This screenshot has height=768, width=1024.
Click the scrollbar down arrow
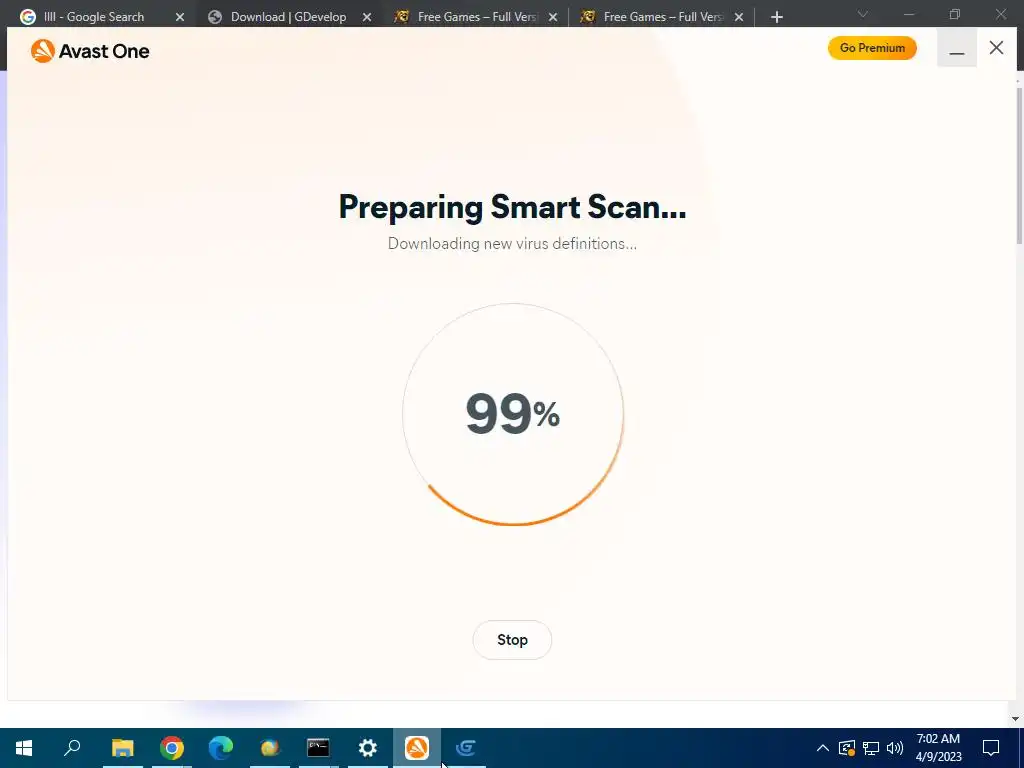pos(1016,719)
